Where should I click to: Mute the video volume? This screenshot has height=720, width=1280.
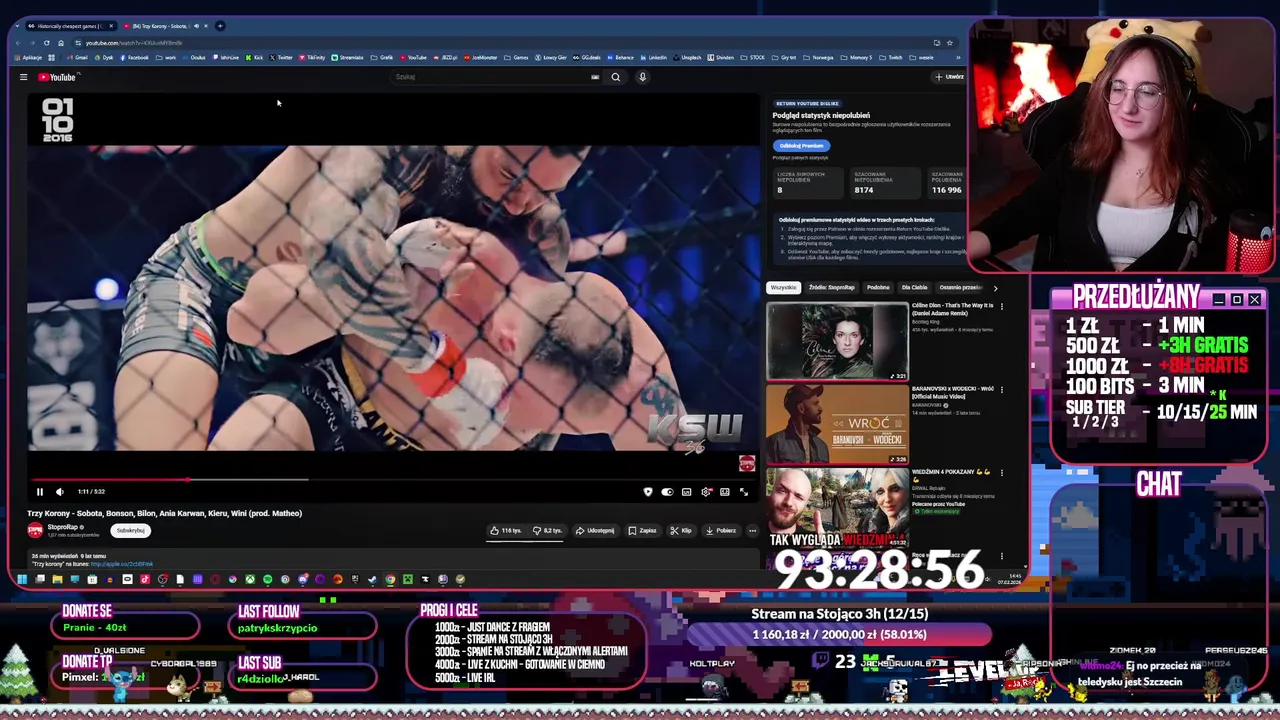point(59,491)
